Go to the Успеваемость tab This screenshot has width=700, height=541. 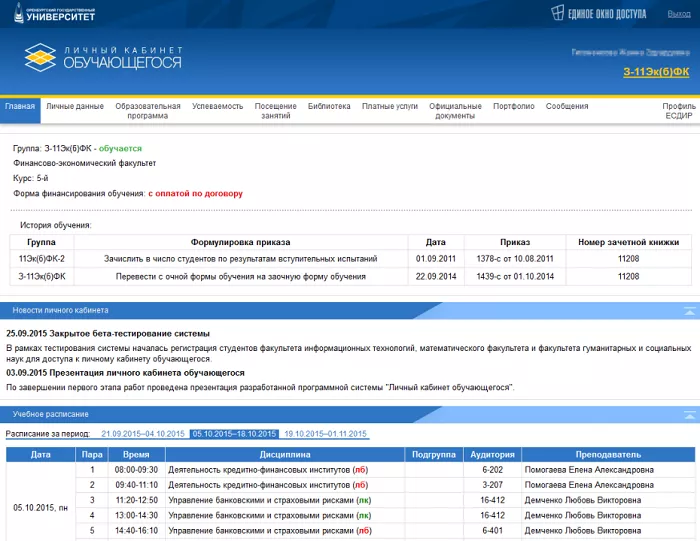pyautogui.click(x=217, y=106)
